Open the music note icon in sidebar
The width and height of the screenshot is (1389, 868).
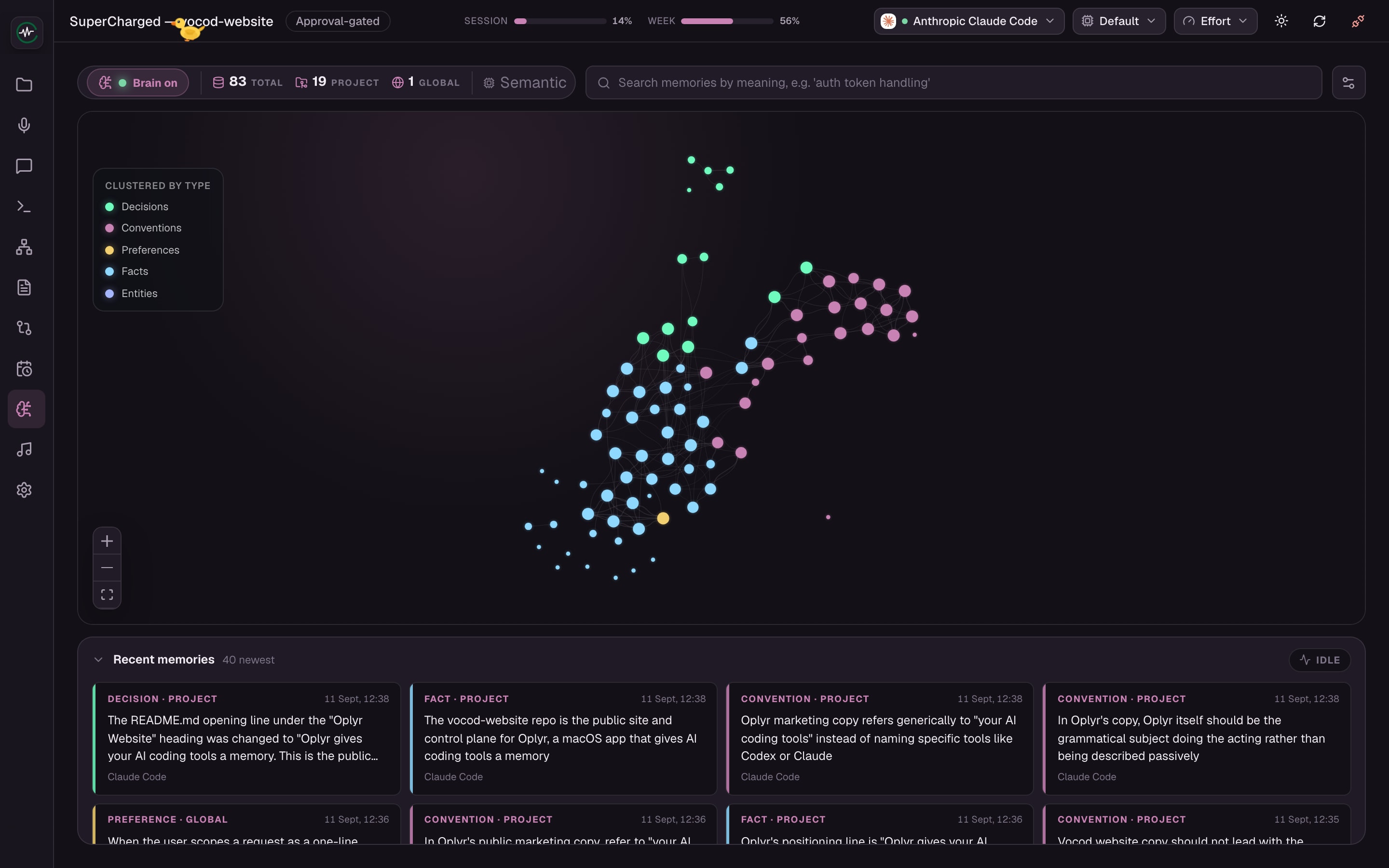pyautogui.click(x=24, y=449)
